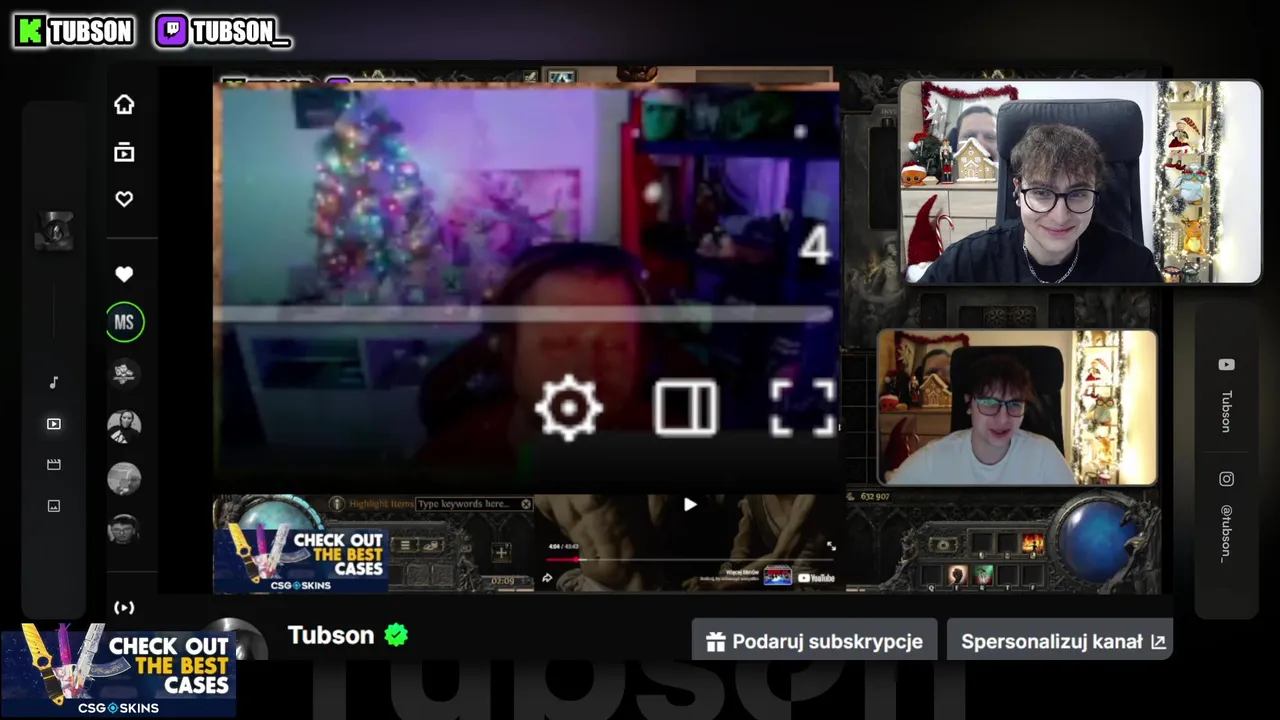Click the Instagram icon in right sidebar

click(x=1226, y=479)
